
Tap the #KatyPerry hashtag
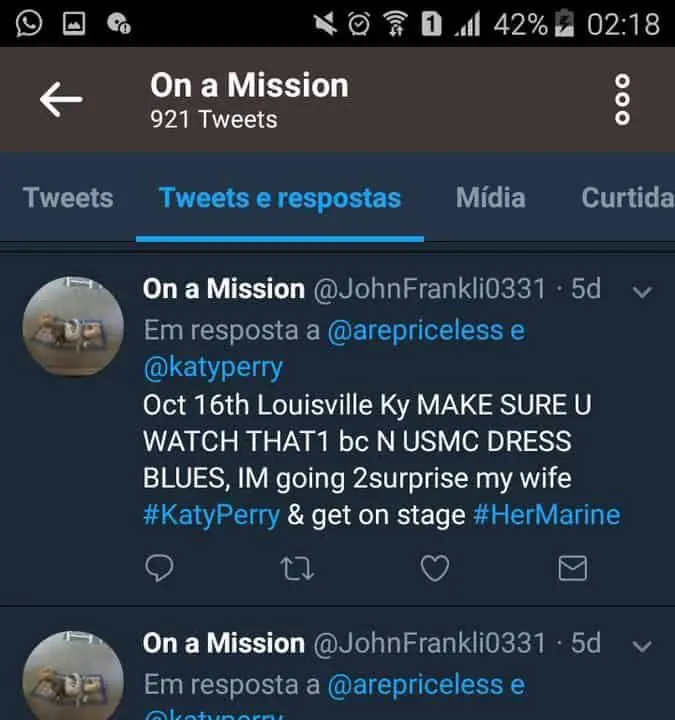coord(211,515)
